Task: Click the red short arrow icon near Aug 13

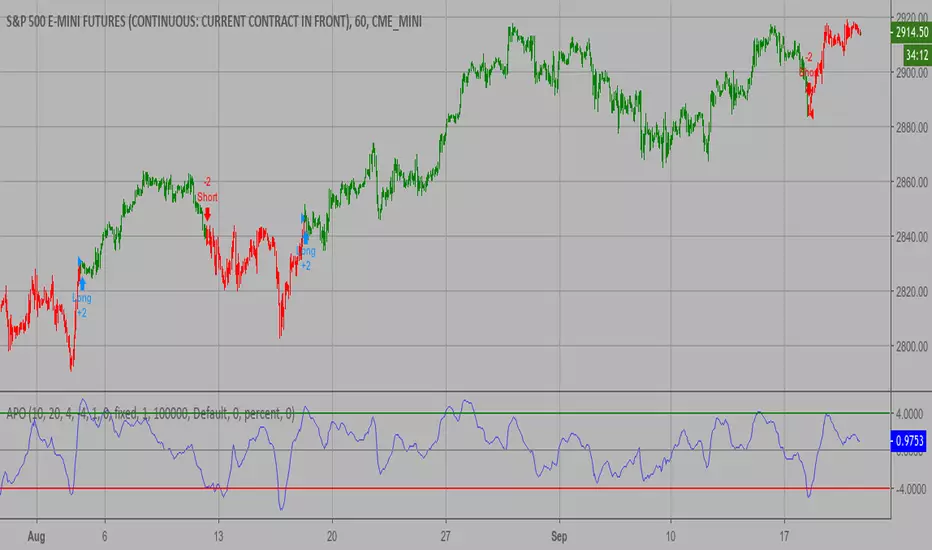Action: 207,214
